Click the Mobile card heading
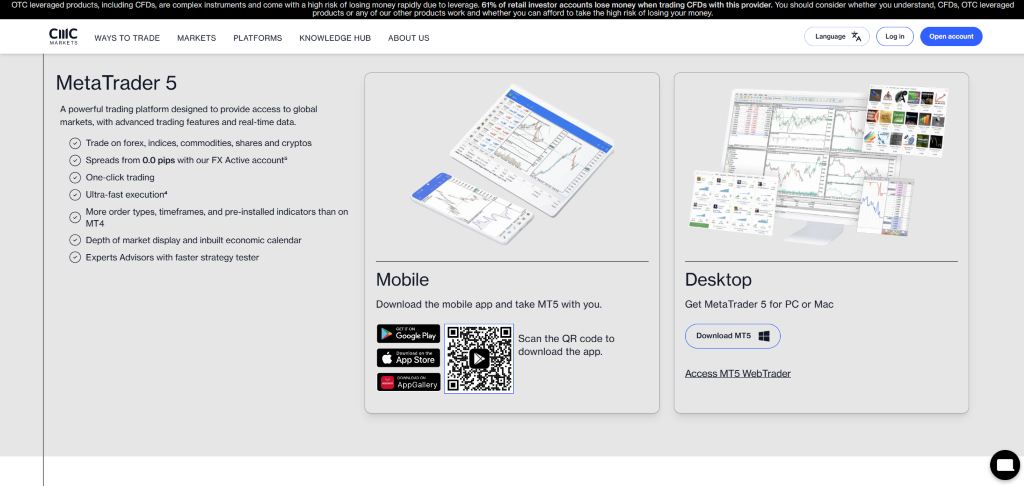The height and width of the screenshot is (486, 1024). (x=402, y=280)
